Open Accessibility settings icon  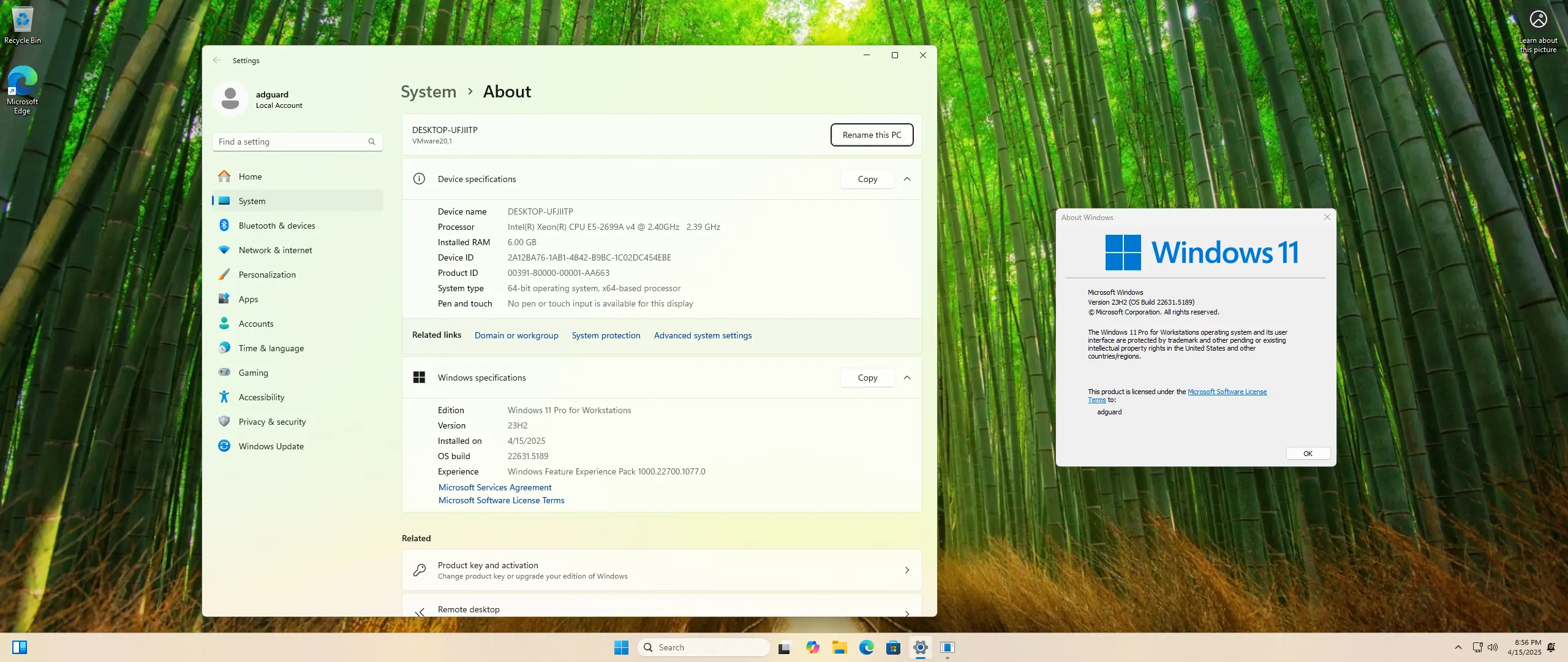click(x=224, y=397)
